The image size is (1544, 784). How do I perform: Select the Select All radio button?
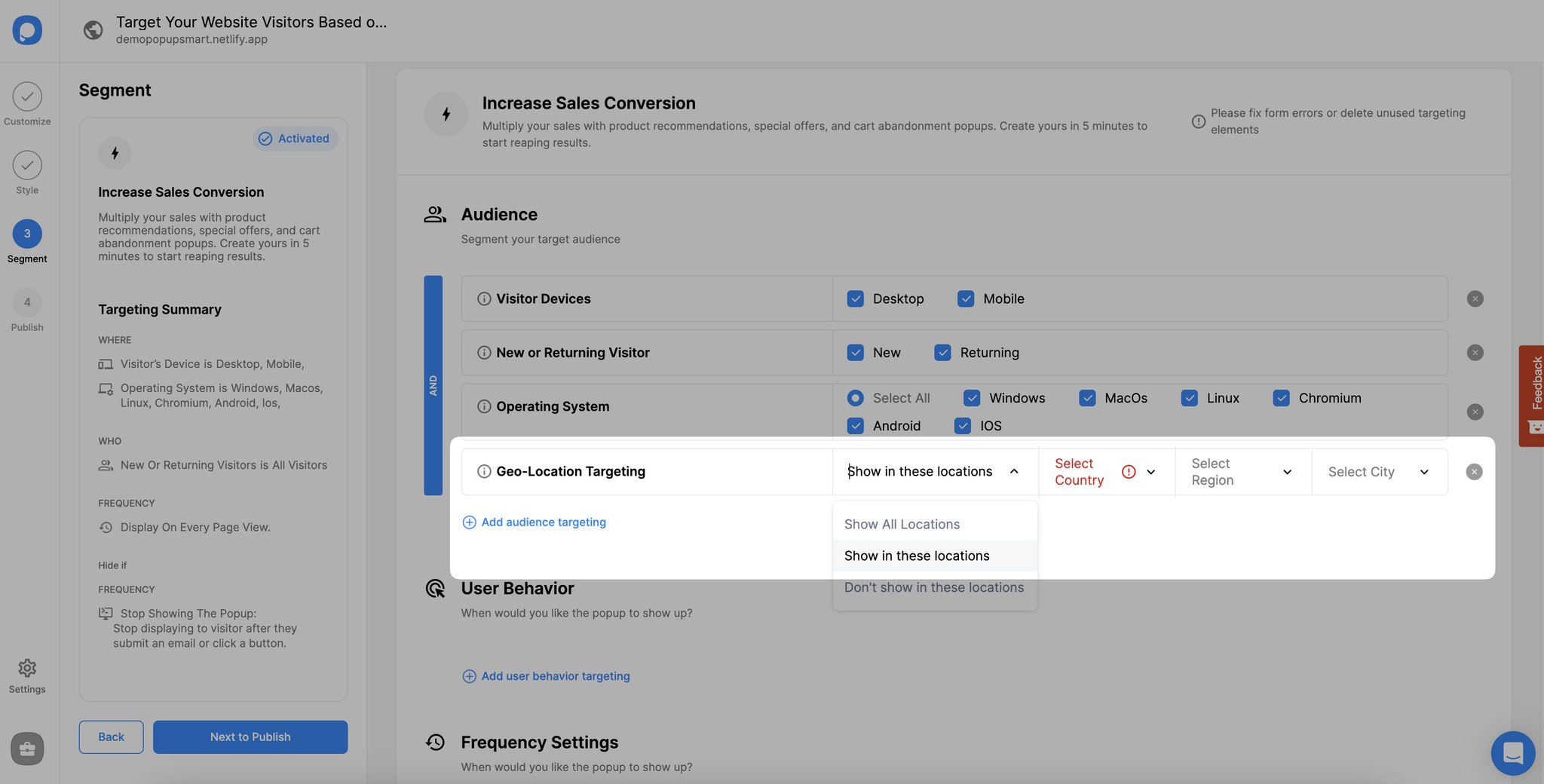tap(855, 397)
